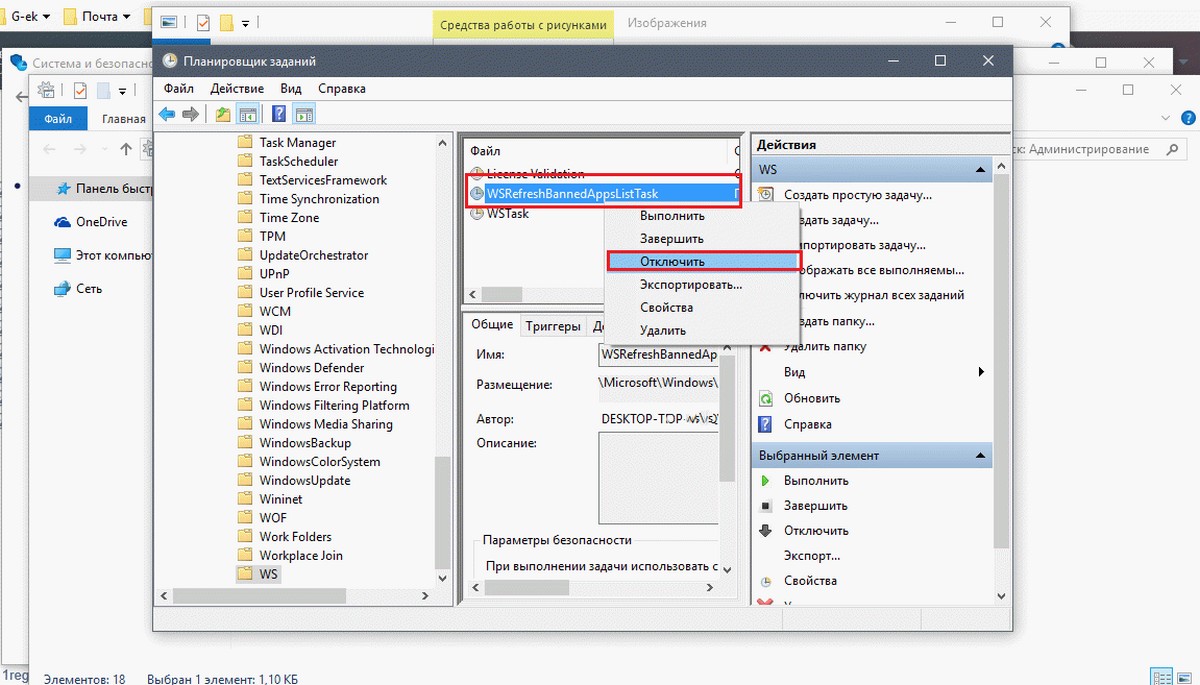This screenshot has width=1200, height=685.
Task: Click the red X icon beside Удалить папку
Action: click(x=766, y=347)
